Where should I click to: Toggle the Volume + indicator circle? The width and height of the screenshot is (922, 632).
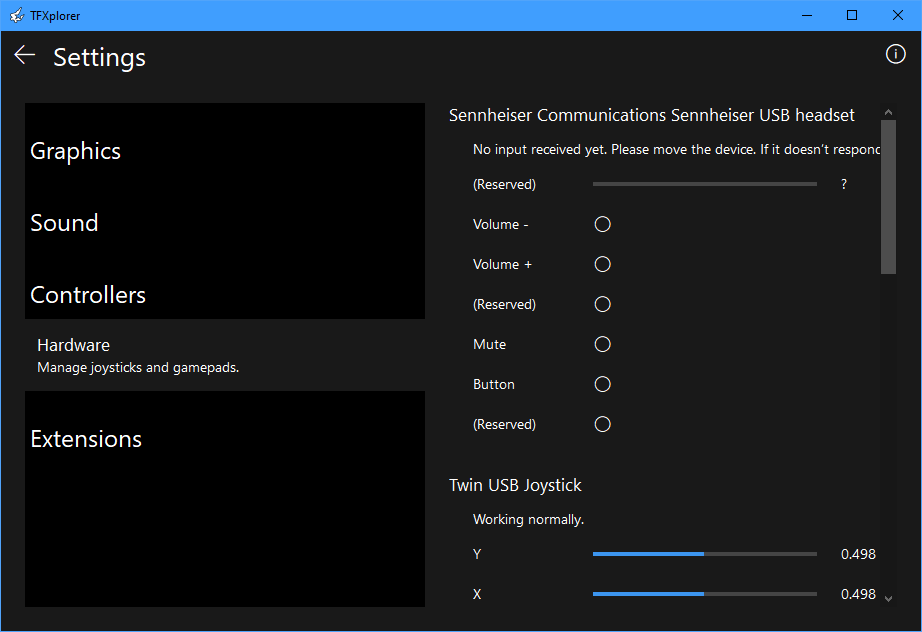602,264
